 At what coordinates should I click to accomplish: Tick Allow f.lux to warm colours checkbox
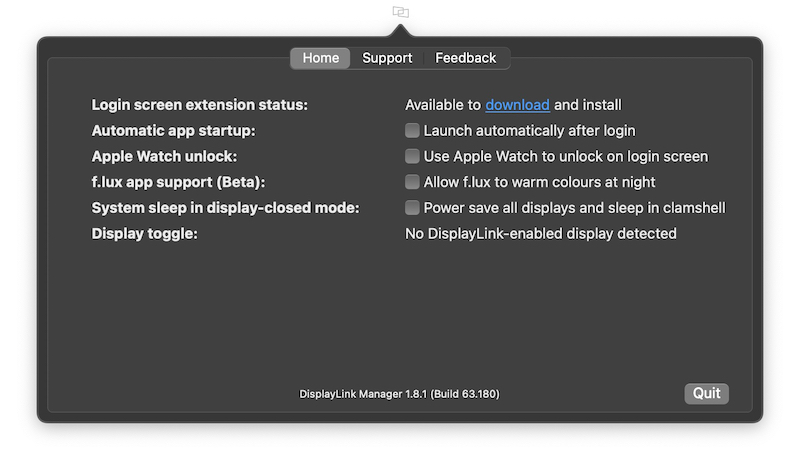[412, 182]
